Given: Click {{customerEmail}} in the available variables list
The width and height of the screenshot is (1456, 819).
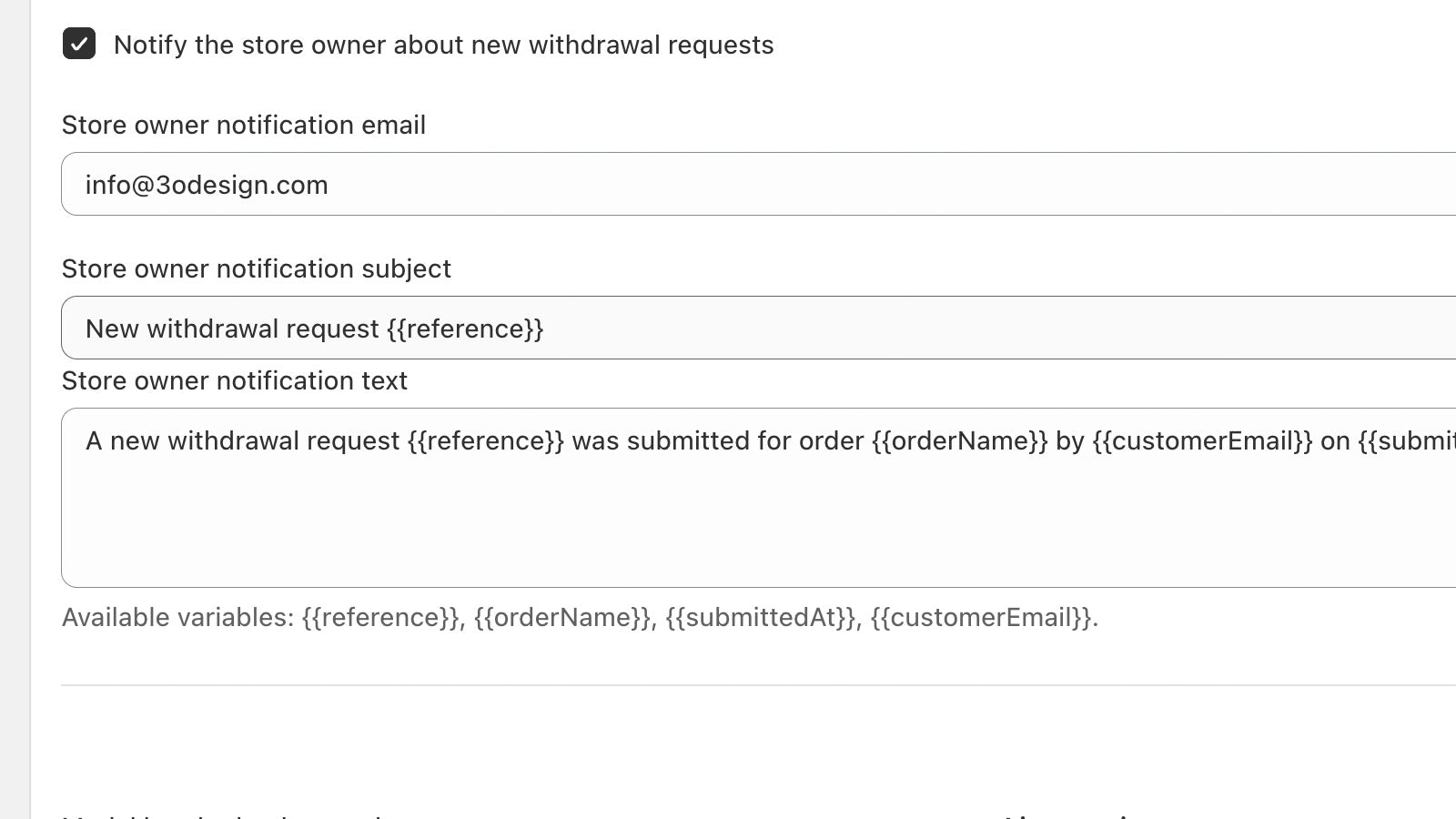Looking at the screenshot, I should (981, 617).
